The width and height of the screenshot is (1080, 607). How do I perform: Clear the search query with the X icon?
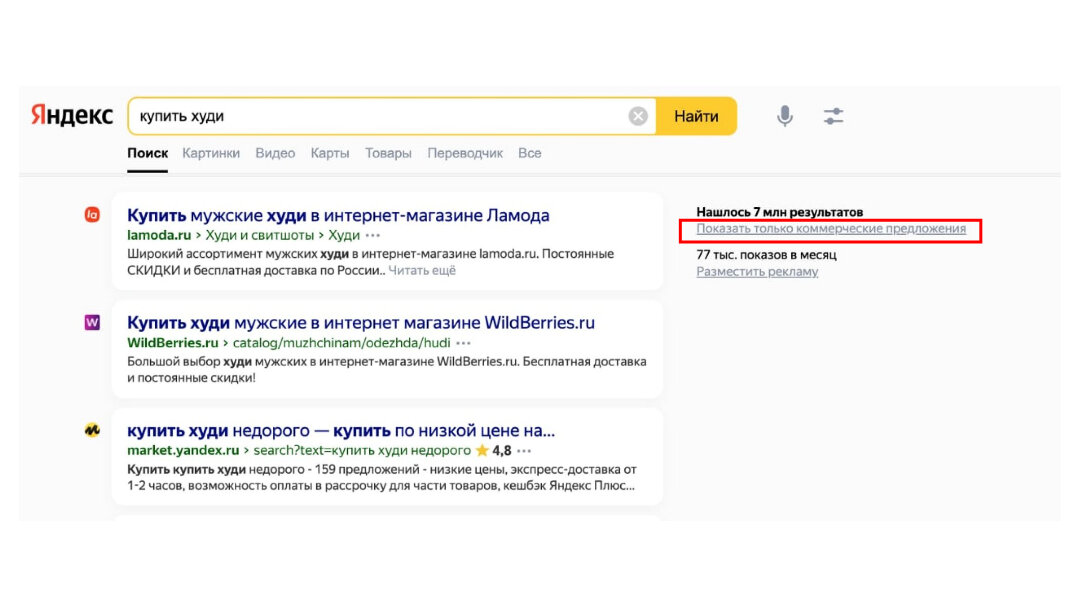(x=638, y=116)
